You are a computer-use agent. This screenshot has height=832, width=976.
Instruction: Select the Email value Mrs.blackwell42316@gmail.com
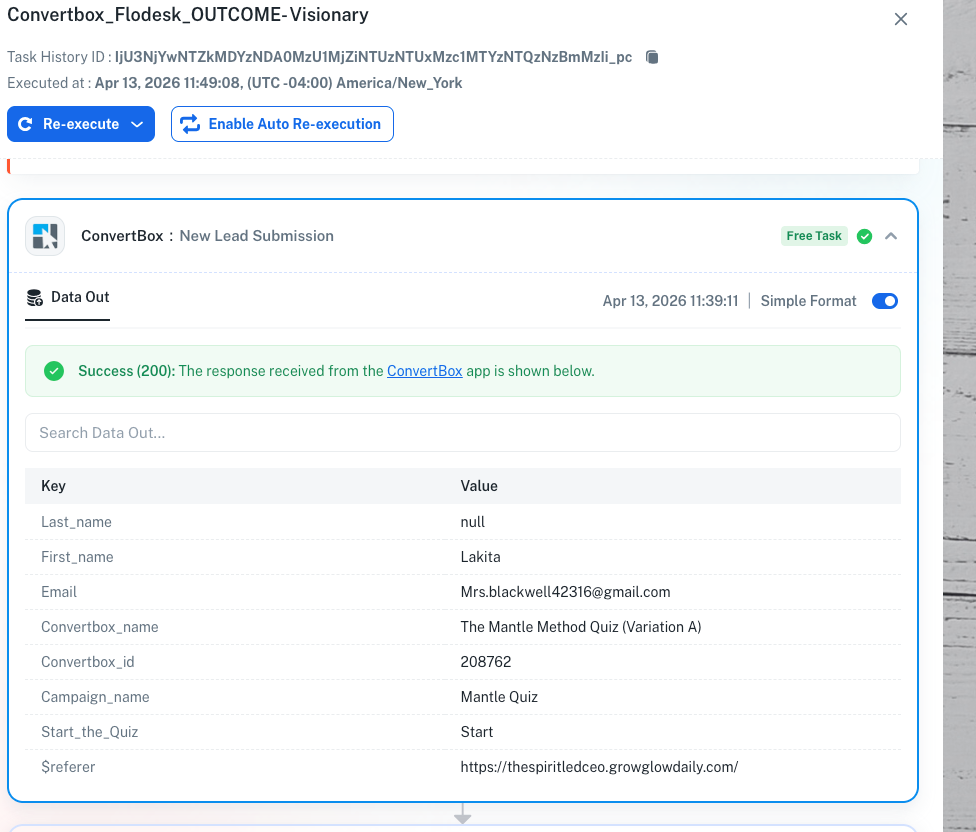(x=565, y=592)
